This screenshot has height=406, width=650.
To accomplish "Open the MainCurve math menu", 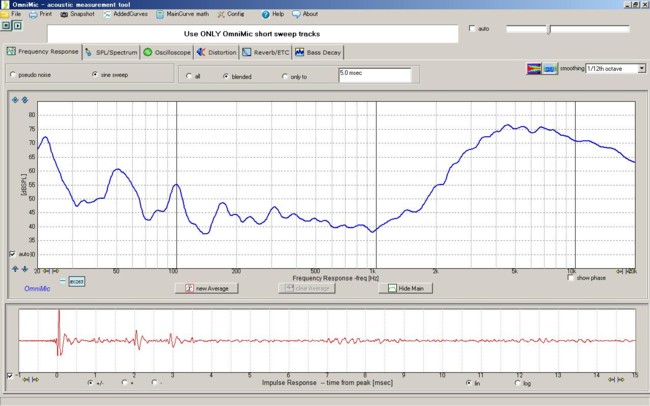I will pyautogui.click(x=182, y=14).
